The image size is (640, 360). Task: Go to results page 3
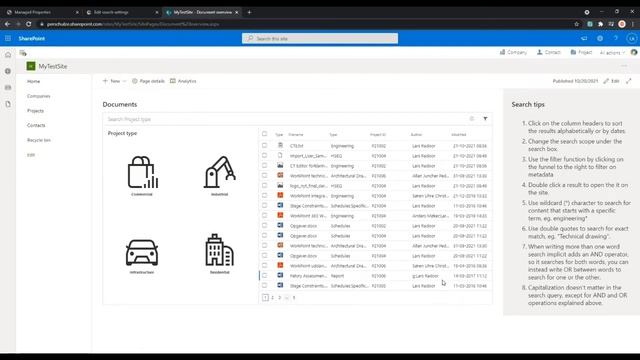point(280,298)
